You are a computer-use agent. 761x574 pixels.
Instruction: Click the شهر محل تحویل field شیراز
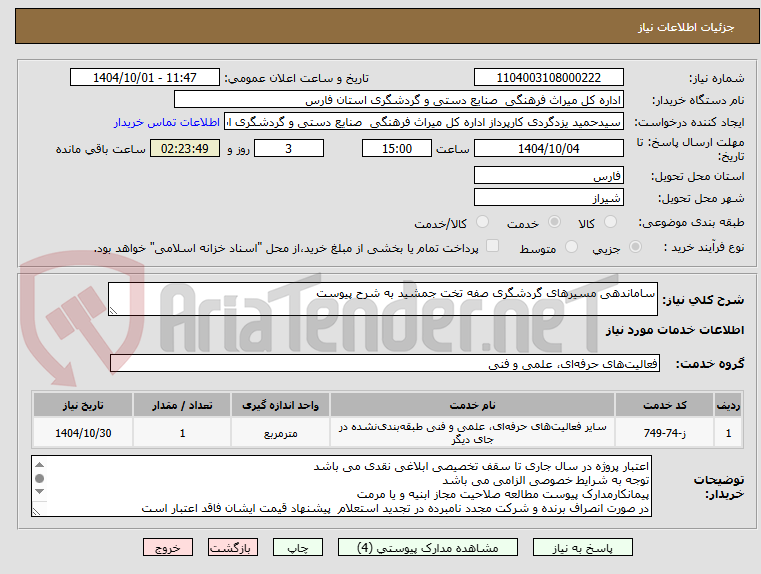click(548, 197)
